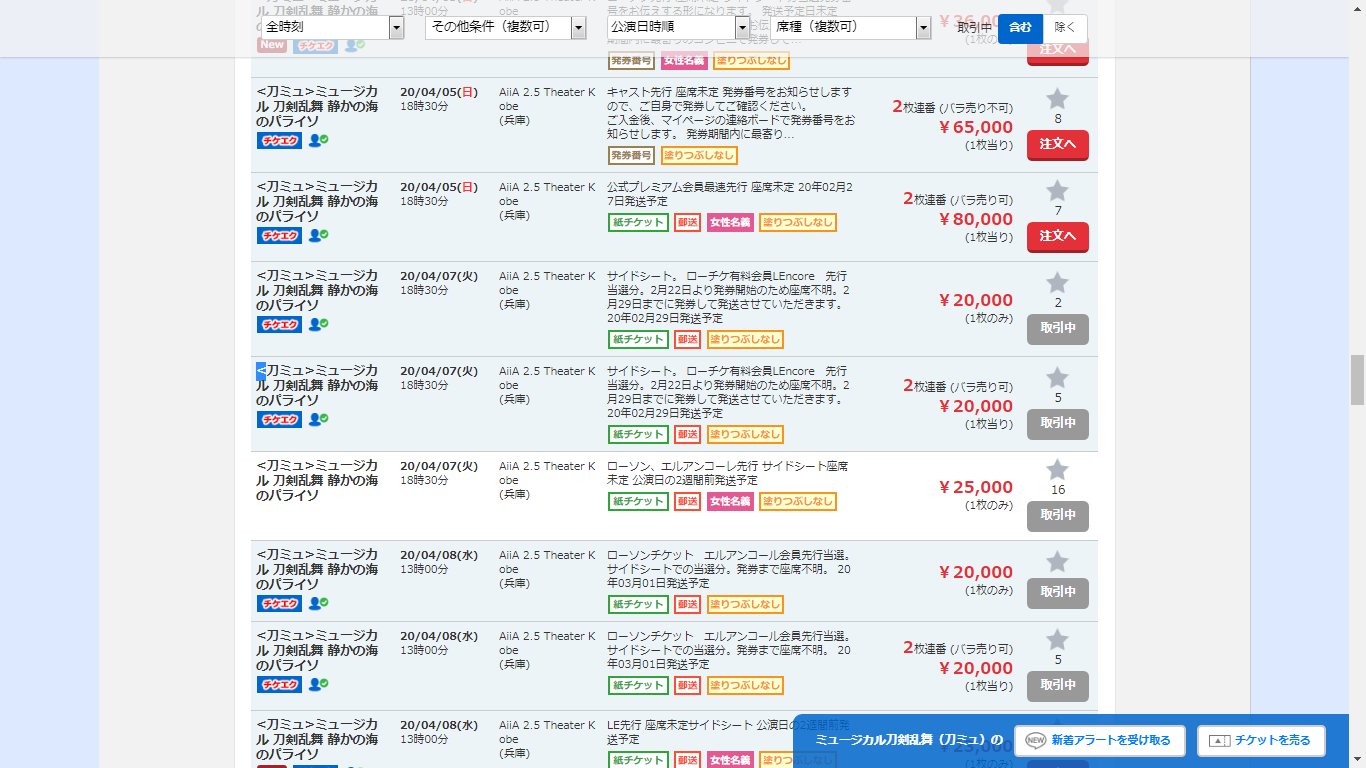Click verified-seller person icon on ¥80,000 row
Screen dimensions: 1366x768
pyautogui.click(x=318, y=235)
